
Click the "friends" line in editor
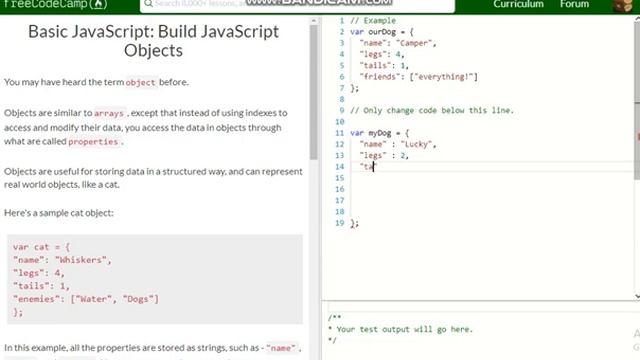418,77
